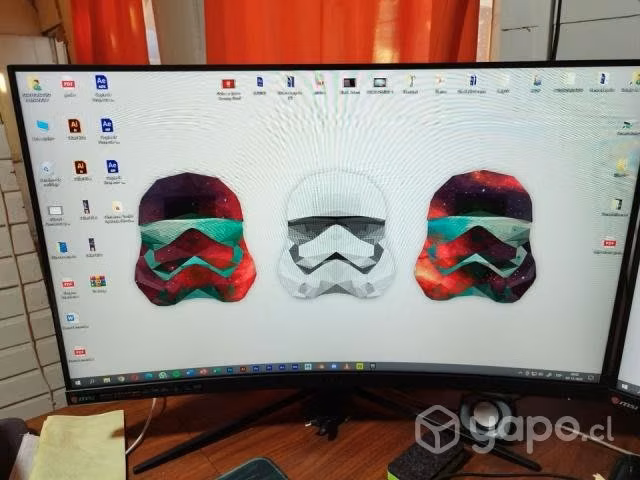Screen dimensions: 640x480
Task: Click the yellow-green app icon on taskbar
Action: [360, 367]
